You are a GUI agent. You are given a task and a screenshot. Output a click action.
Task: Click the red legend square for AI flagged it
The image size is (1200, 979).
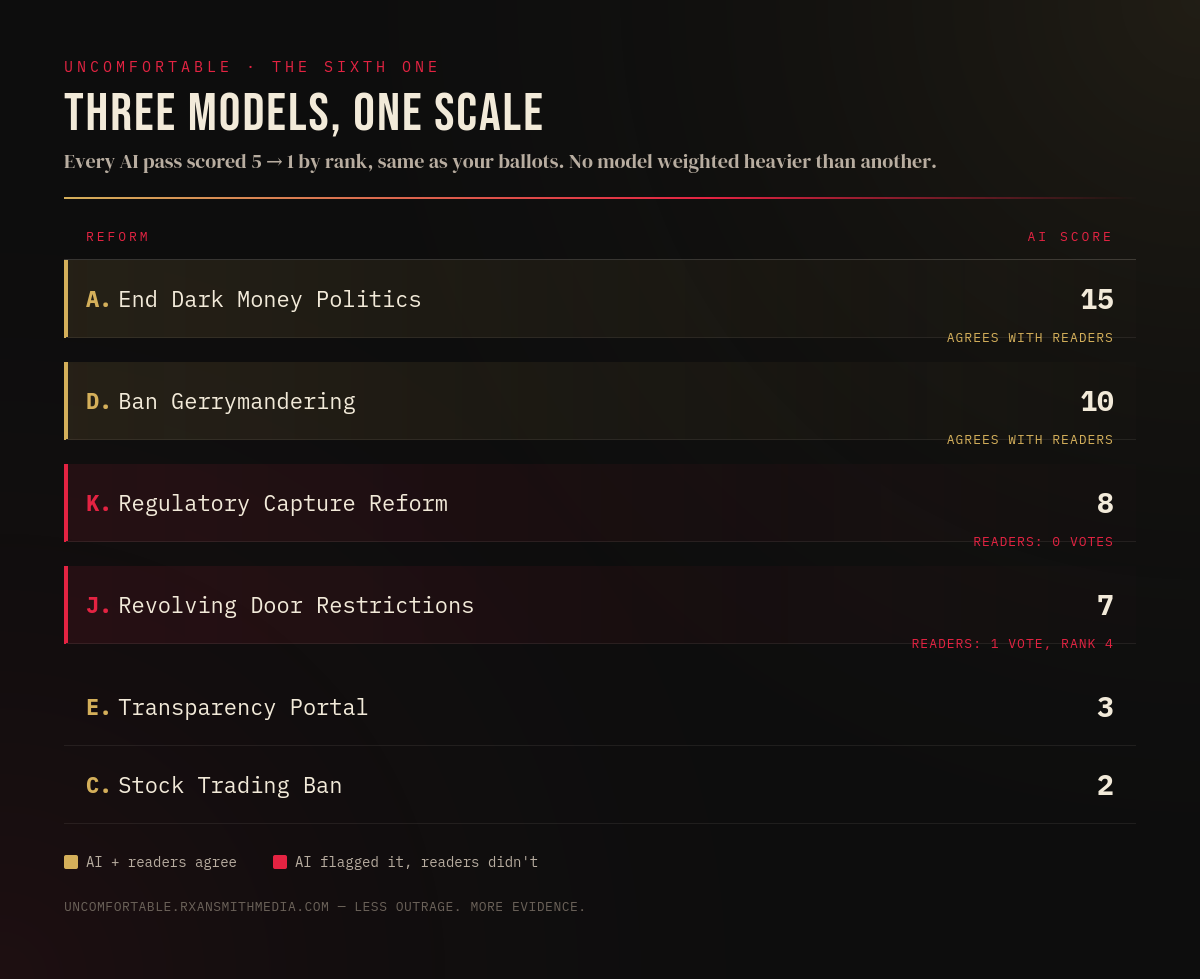(280, 862)
